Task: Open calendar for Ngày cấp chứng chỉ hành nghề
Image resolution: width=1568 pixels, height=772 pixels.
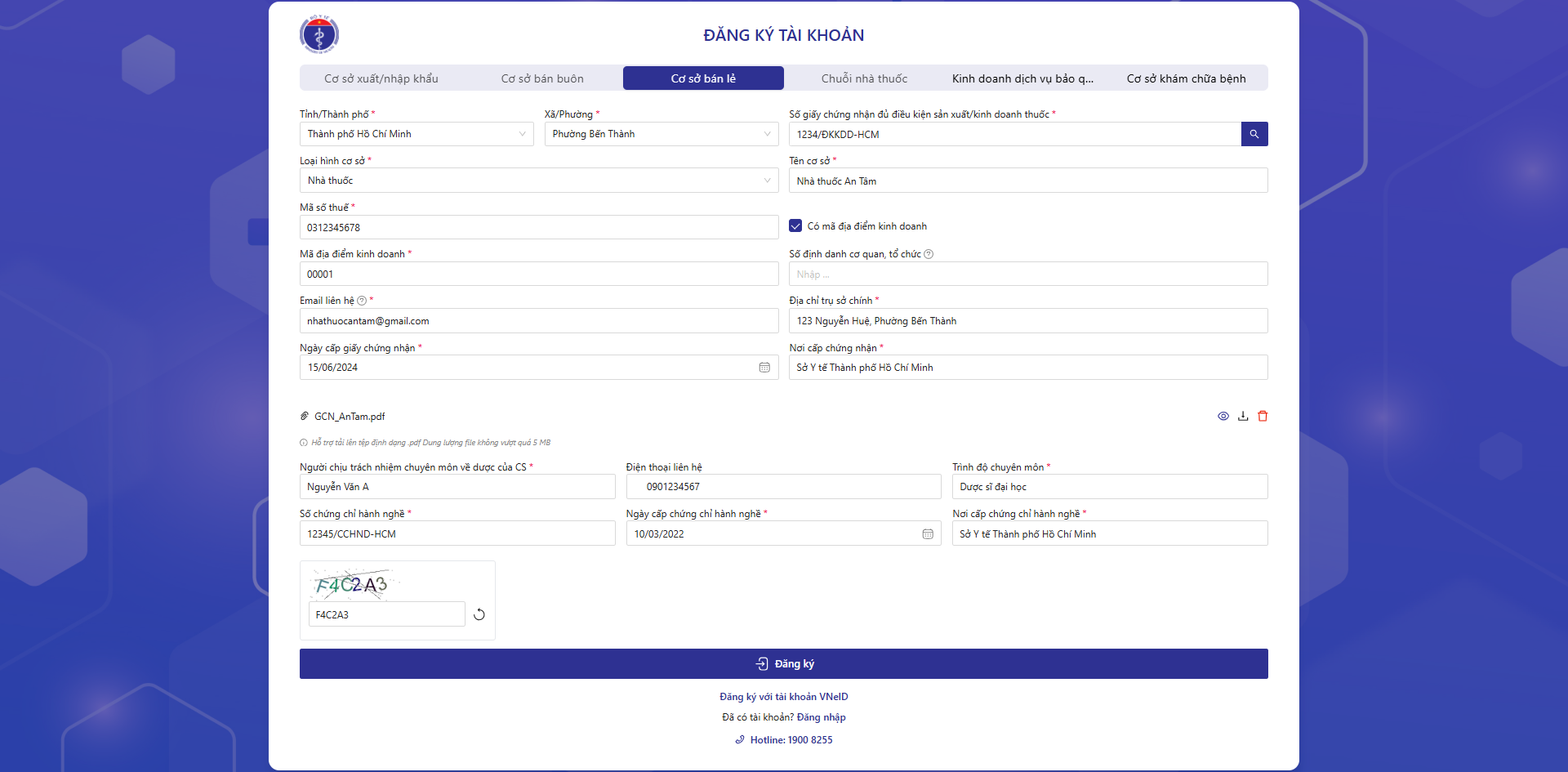Action: pyautogui.click(x=928, y=533)
